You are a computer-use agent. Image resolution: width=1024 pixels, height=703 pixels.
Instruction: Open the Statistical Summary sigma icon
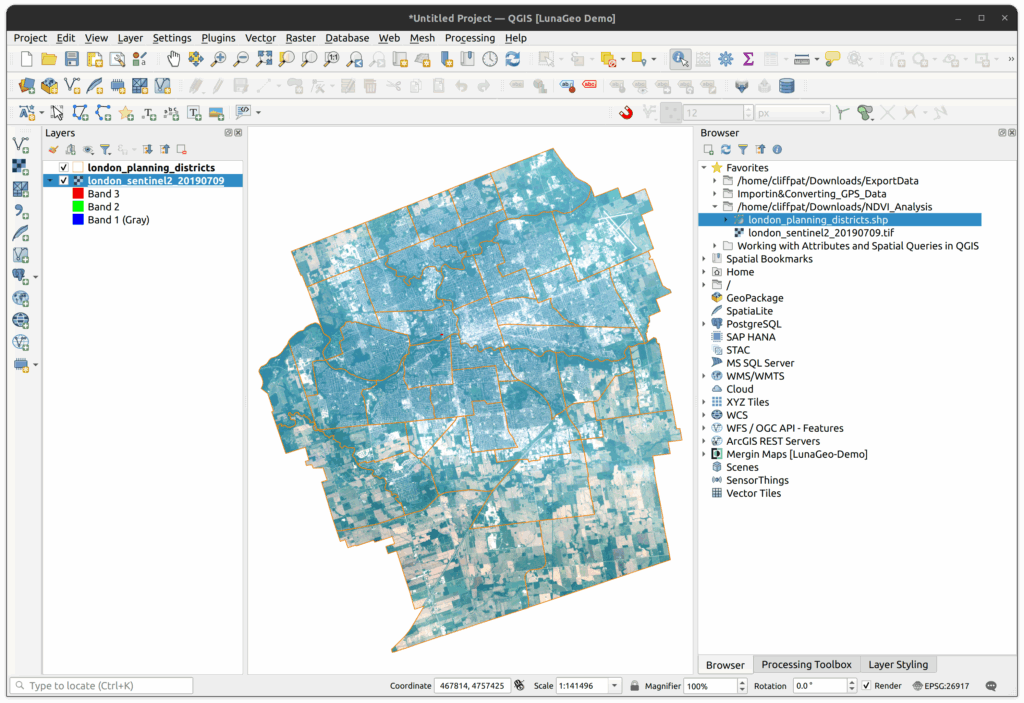point(748,60)
